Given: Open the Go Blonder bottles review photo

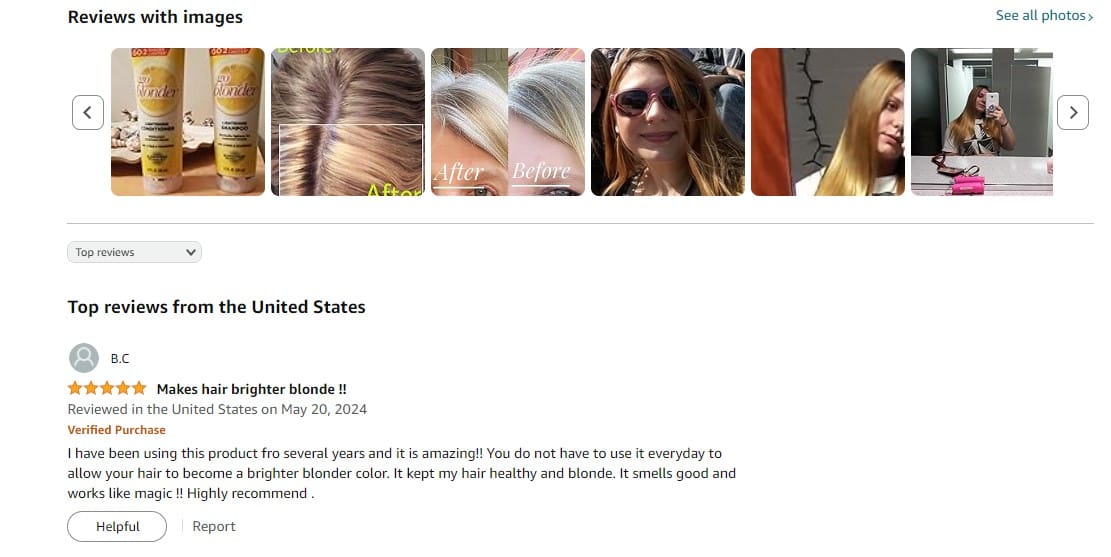Looking at the screenshot, I should pyautogui.click(x=188, y=122).
